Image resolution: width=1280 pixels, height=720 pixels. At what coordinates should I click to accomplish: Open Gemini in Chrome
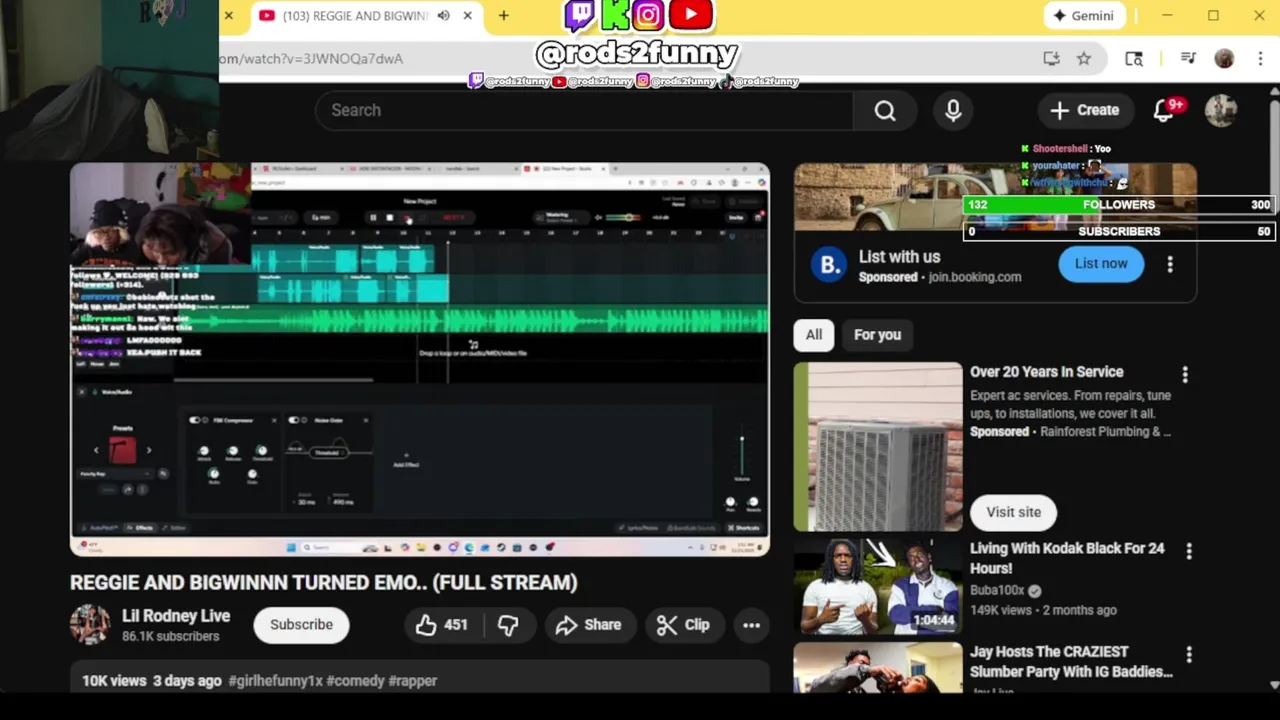click(1083, 16)
